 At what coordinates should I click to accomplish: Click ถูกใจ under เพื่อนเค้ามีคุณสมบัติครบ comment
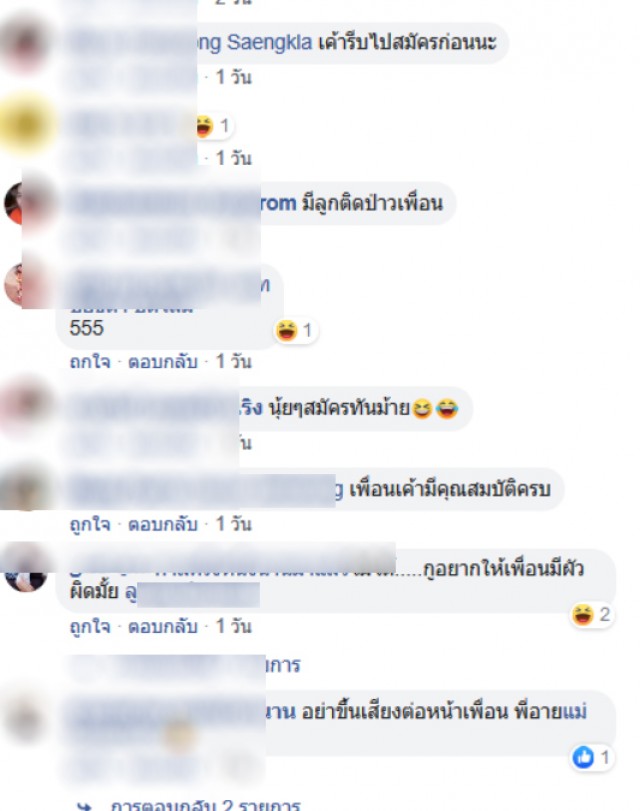[90, 524]
